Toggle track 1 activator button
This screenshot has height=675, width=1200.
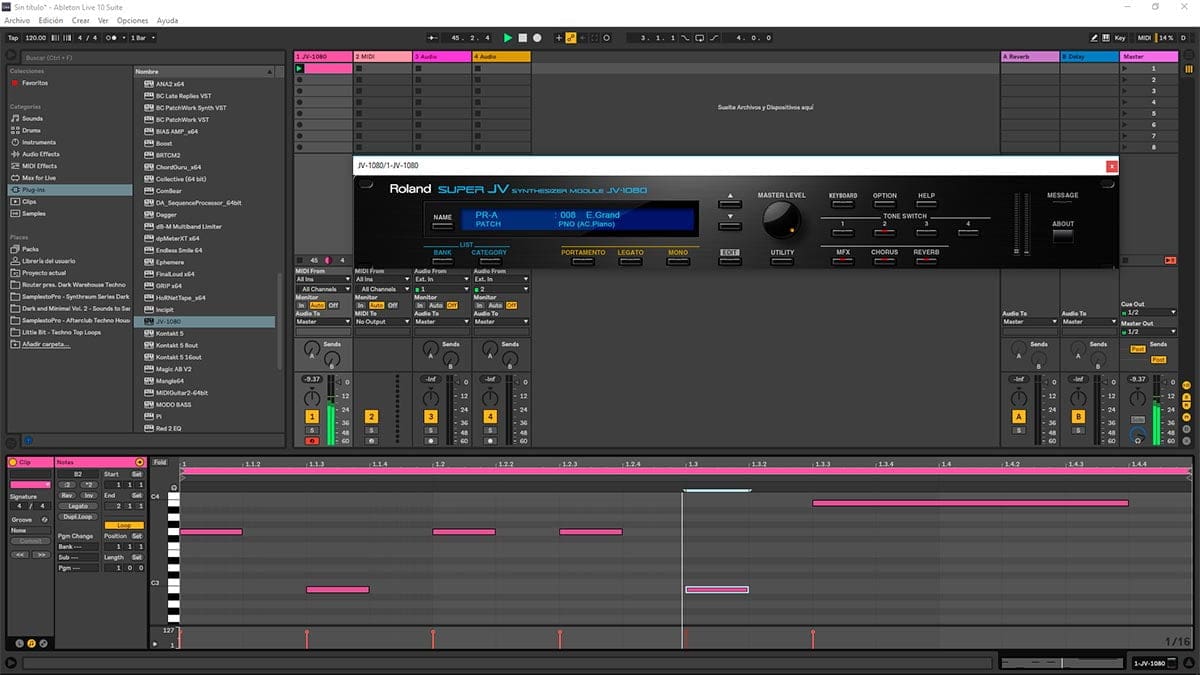click(312, 416)
